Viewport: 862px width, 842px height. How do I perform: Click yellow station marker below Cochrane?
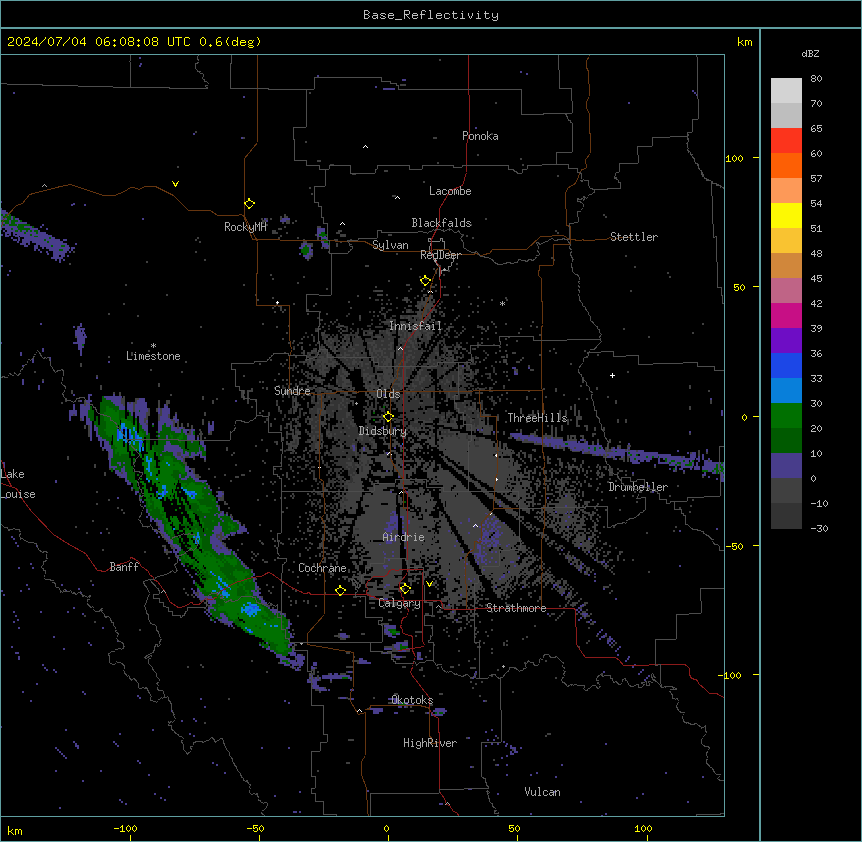pos(340,591)
